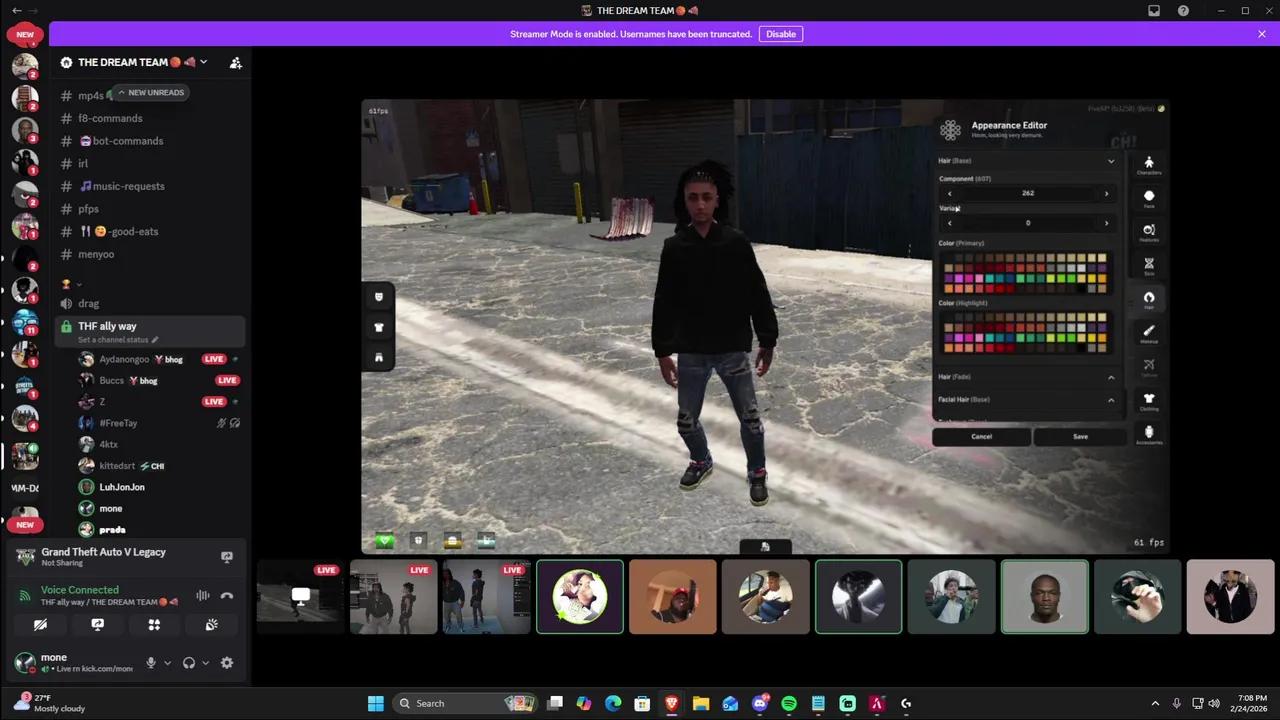The image size is (1280, 720).
Task: Collapse the Hair (Base) section
Action: [x=1110, y=160]
